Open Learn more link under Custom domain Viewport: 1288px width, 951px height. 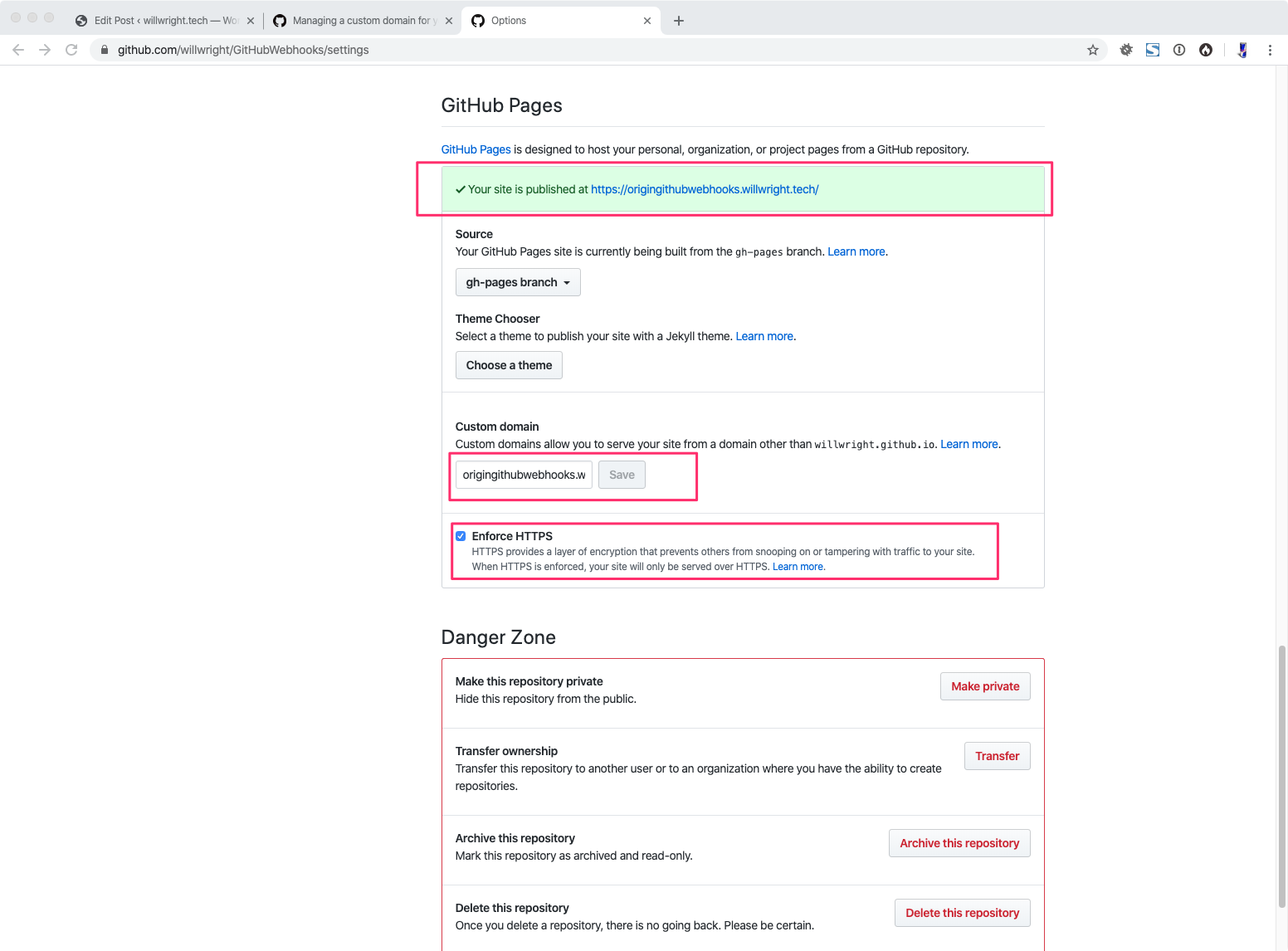pos(969,444)
